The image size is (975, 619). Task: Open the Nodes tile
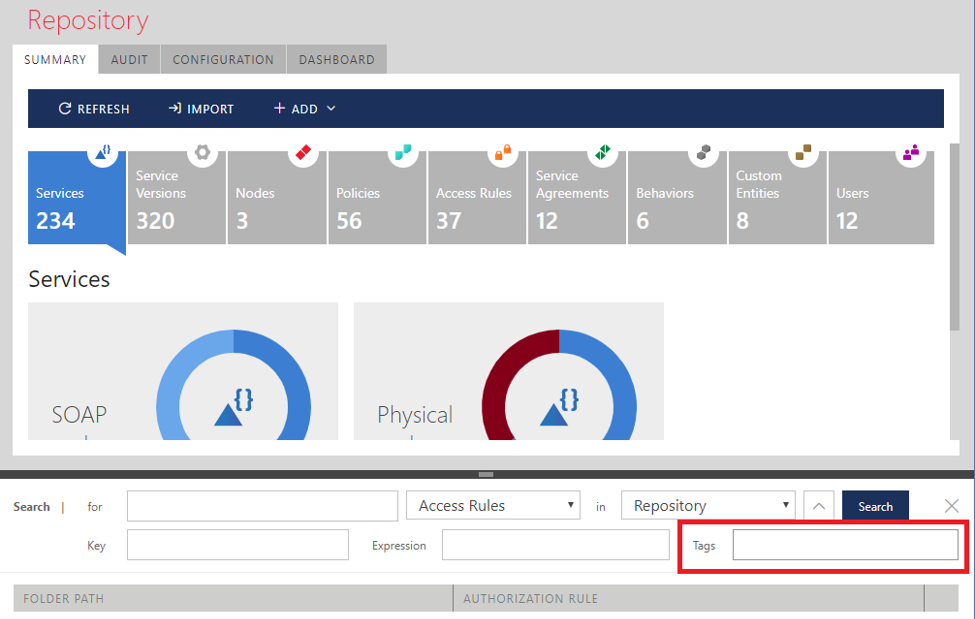(277, 197)
